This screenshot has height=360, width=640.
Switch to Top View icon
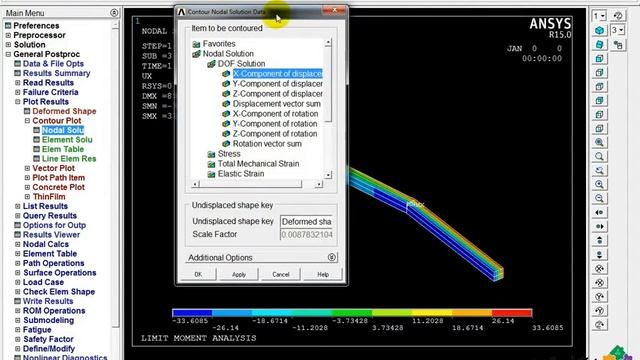click(x=599, y=87)
